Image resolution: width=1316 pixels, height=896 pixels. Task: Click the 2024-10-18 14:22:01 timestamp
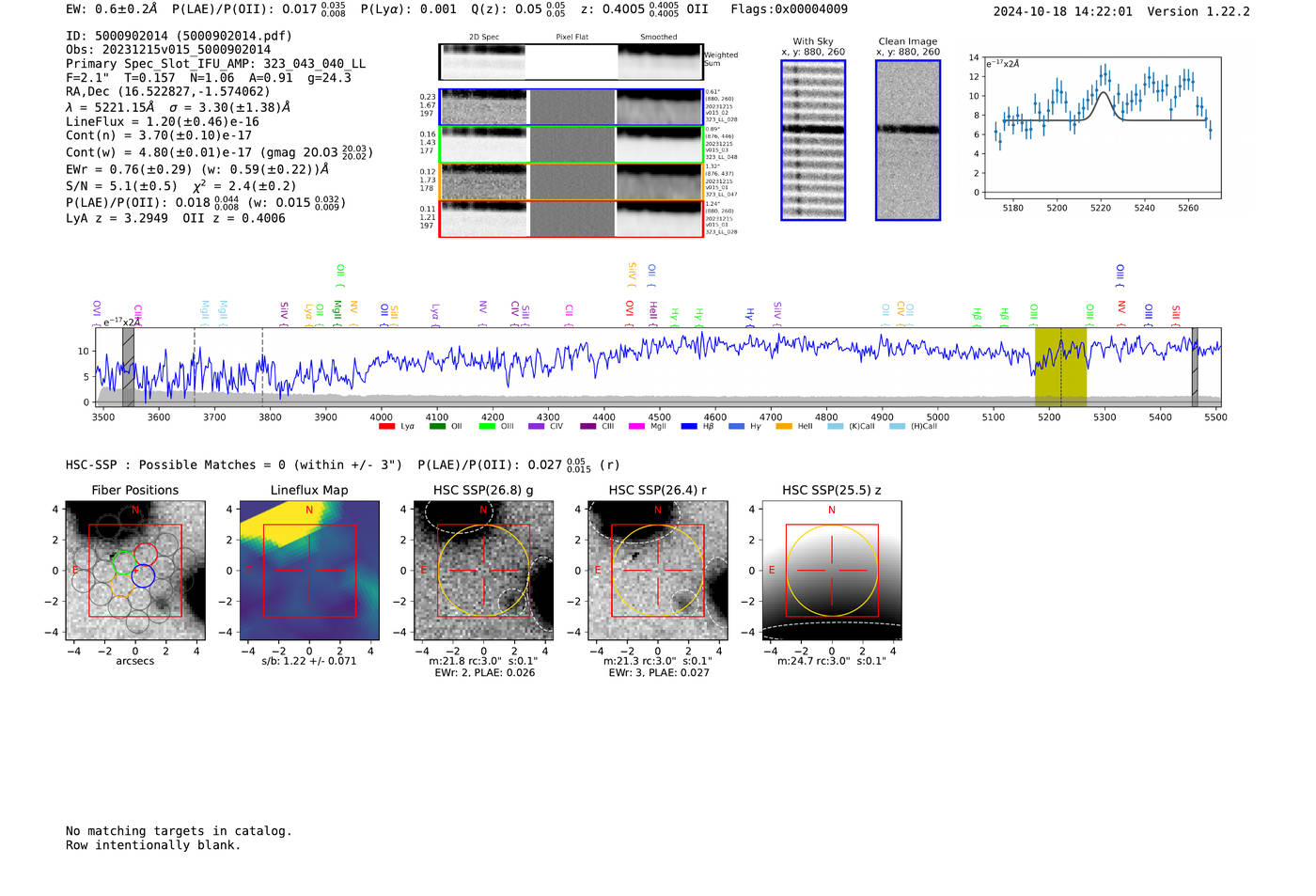click(x=1063, y=11)
